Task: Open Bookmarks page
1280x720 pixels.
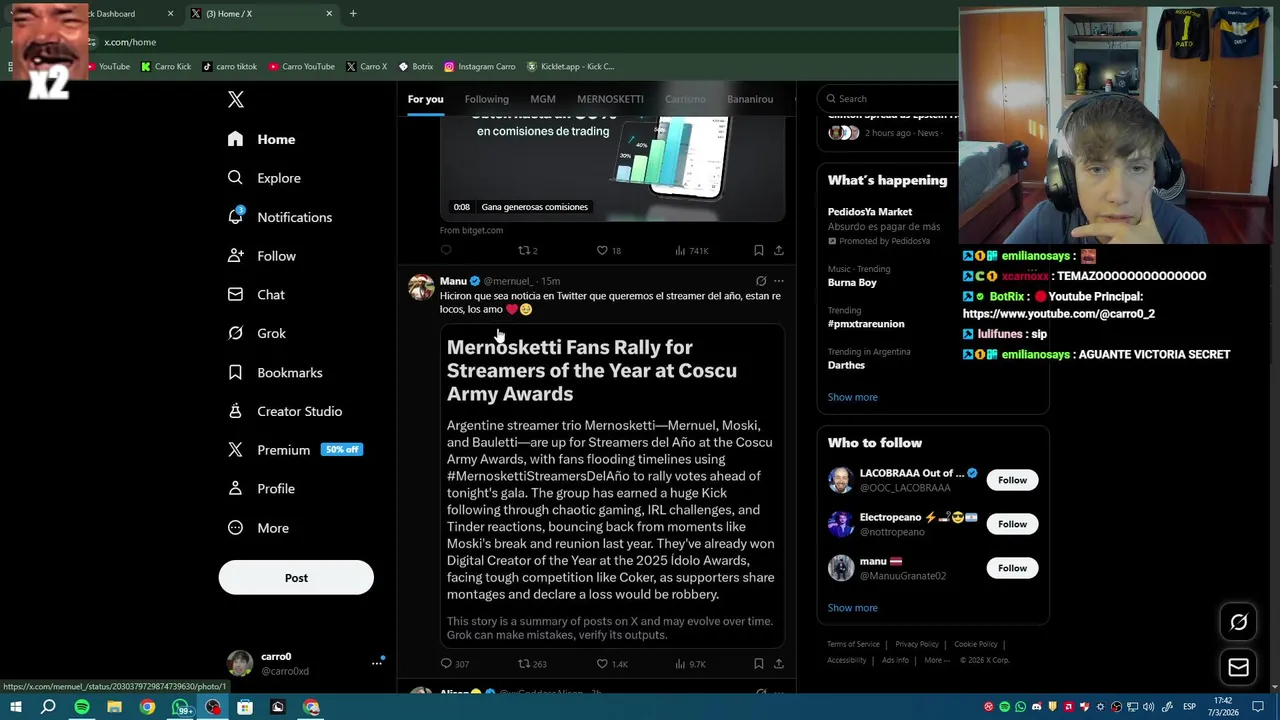Action: click(274, 372)
